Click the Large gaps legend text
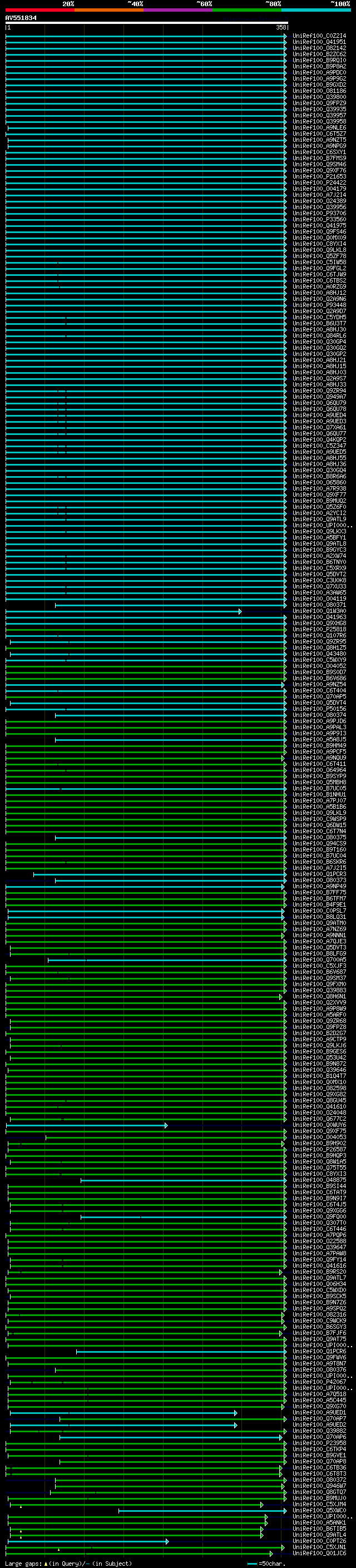Screen dimensions: 356x1568 click(x=68, y=1563)
